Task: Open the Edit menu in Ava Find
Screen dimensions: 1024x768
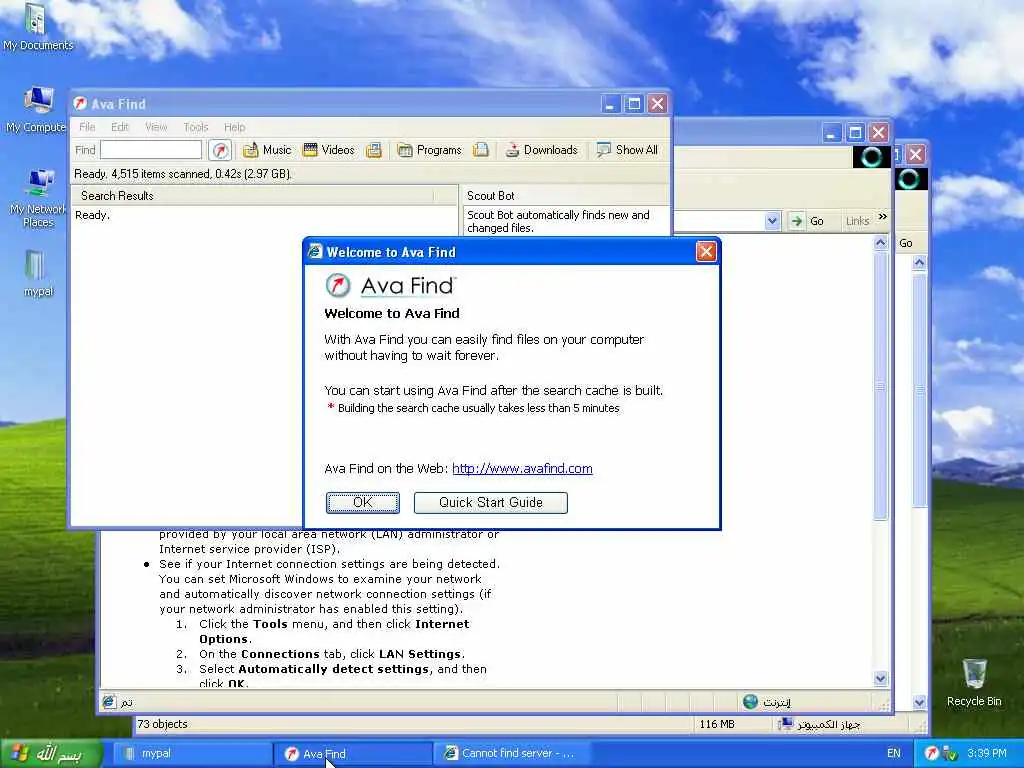Action: pos(120,127)
